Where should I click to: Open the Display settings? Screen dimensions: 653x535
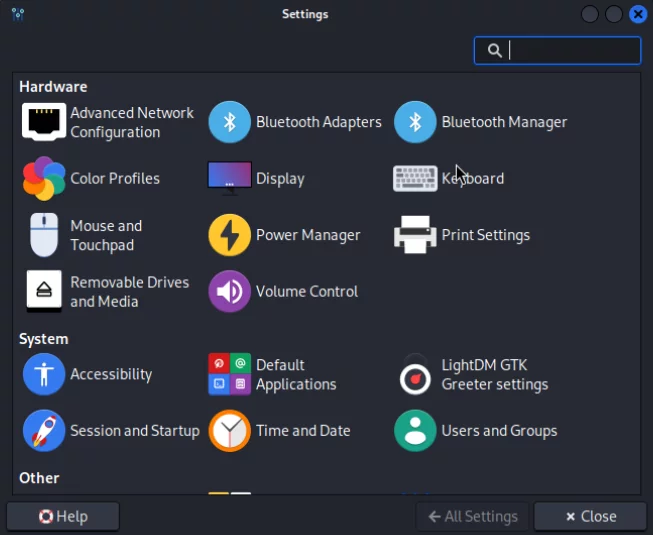pos(256,179)
